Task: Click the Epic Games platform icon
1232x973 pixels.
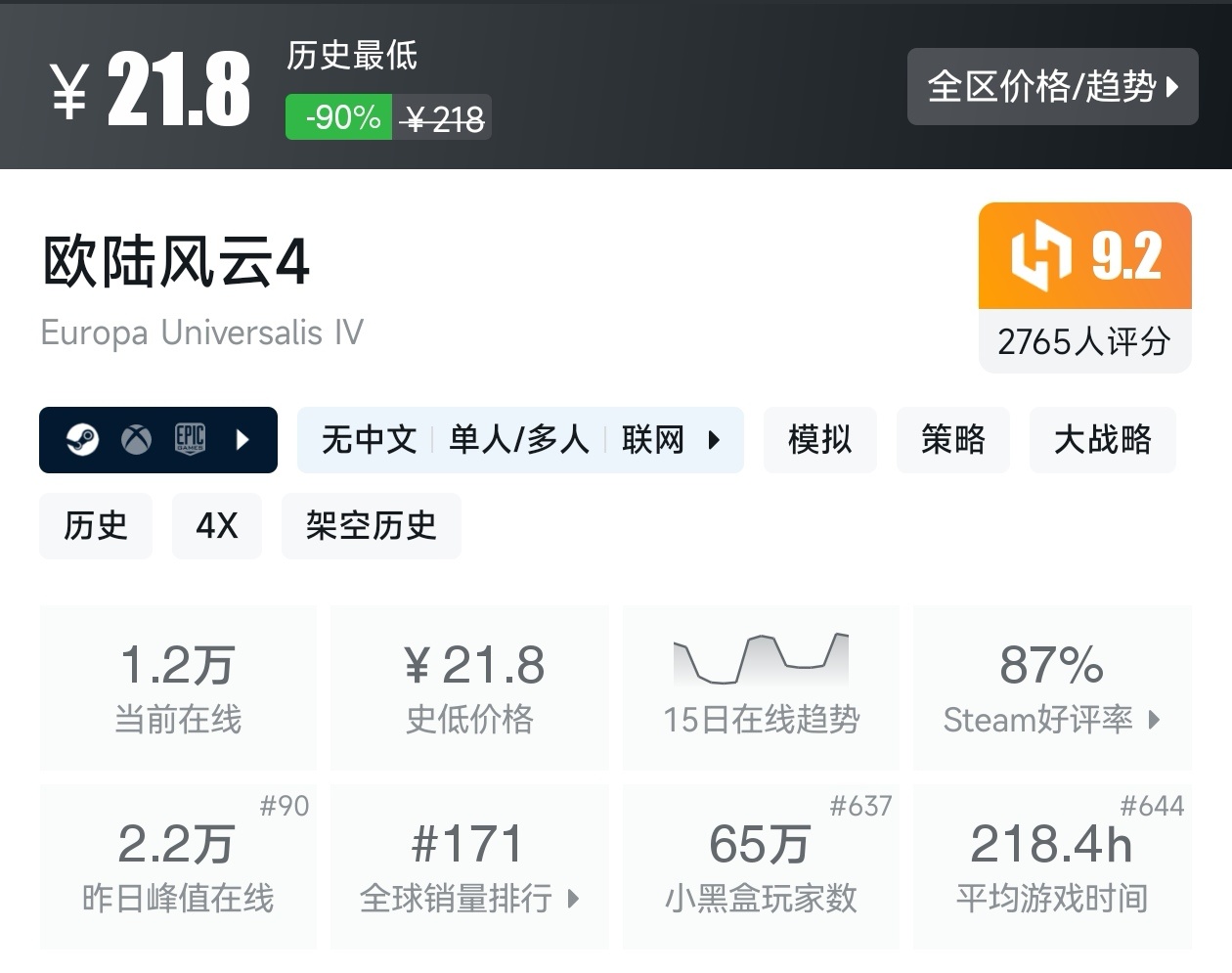Action: (190, 439)
